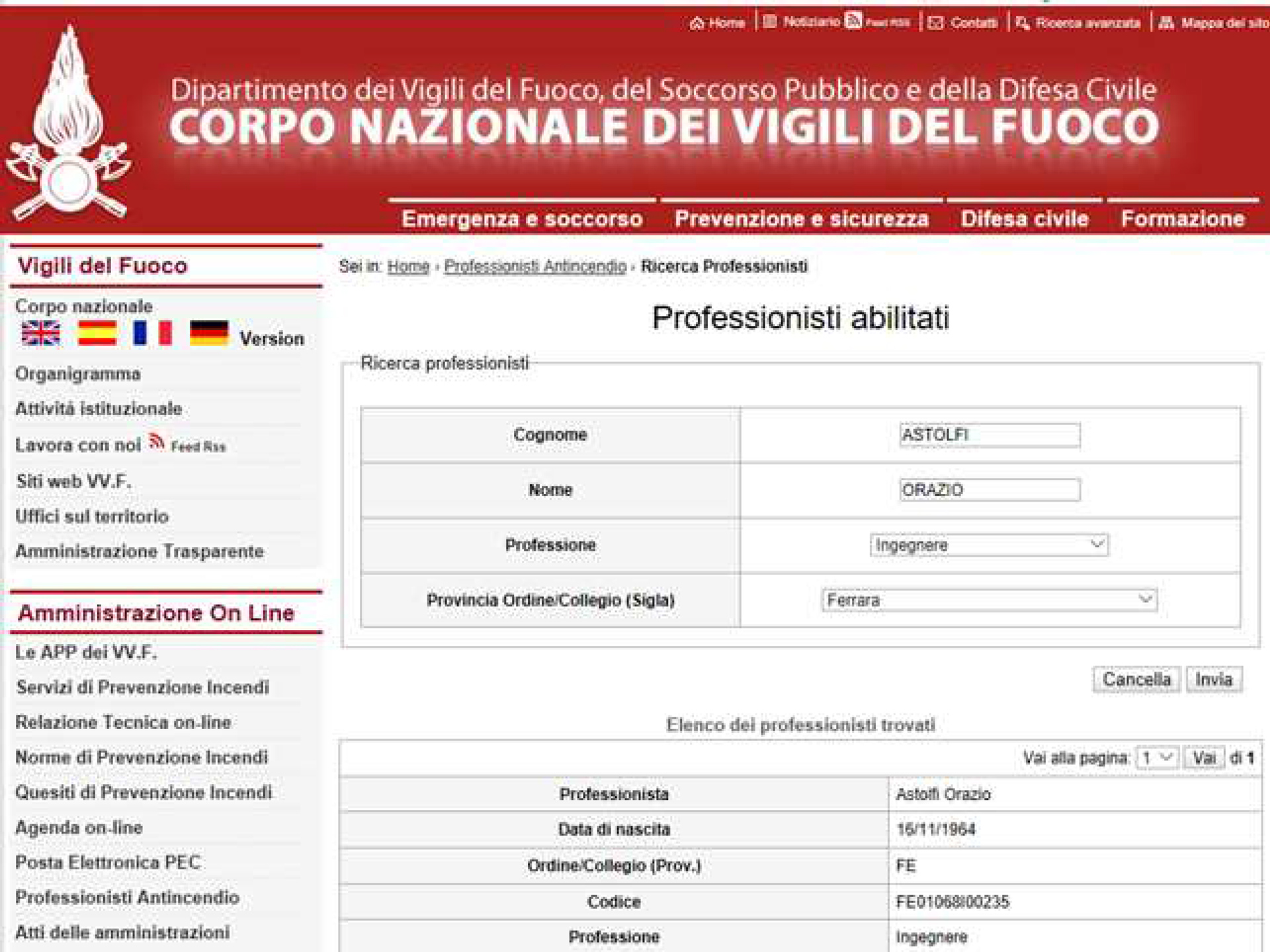Open Amministrazione Trasparente sidebar link
Image resolution: width=1270 pixels, height=952 pixels.
[140, 551]
